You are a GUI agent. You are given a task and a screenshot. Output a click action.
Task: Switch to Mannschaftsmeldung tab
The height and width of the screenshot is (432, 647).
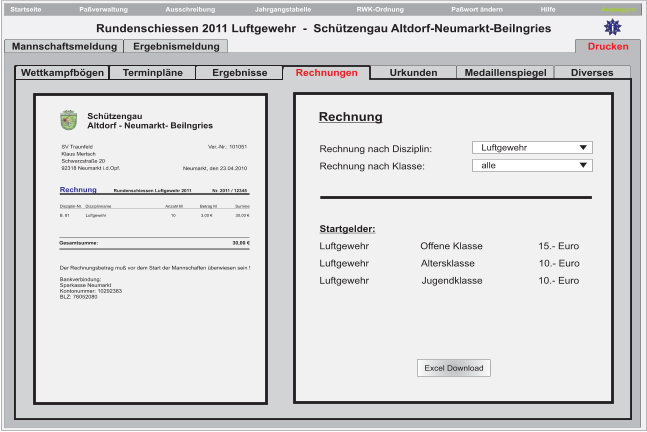[64, 46]
